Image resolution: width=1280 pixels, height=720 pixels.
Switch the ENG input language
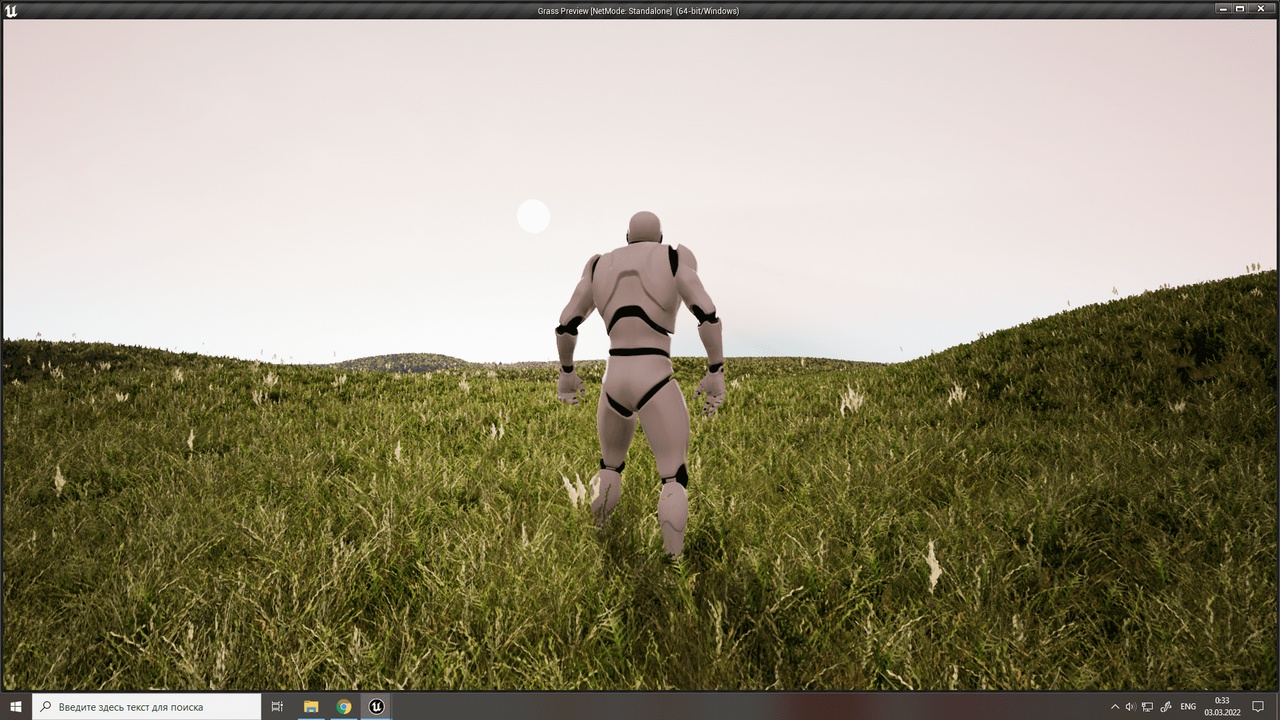pyautogui.click(x=1188, y=707)
